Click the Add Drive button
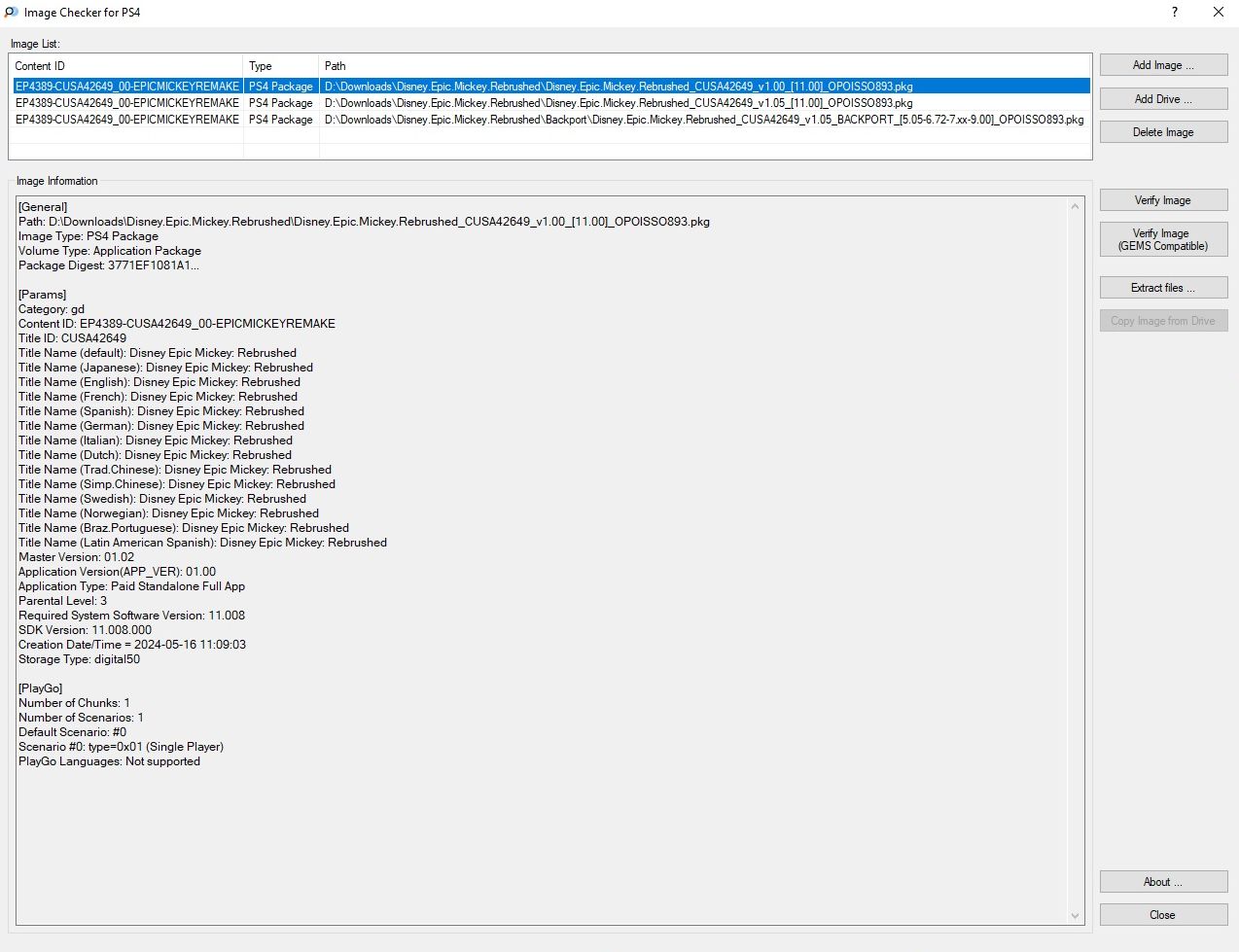The width and height of the screenshot is (1239, 952). (x=1163, y=99)
